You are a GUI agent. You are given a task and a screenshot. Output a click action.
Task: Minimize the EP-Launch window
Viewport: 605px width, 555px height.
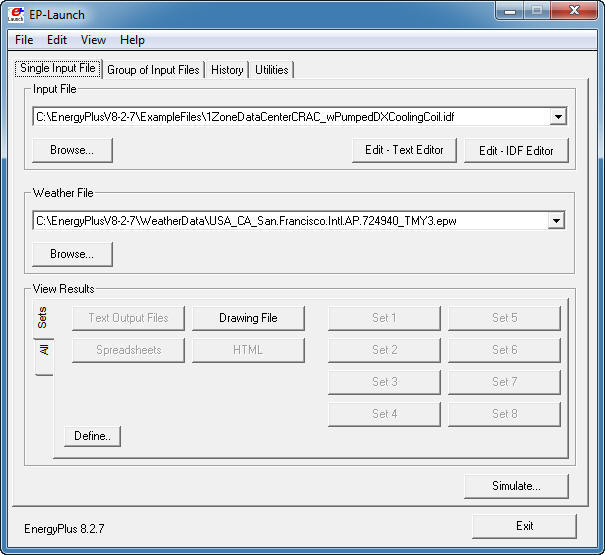click(510, 11)
